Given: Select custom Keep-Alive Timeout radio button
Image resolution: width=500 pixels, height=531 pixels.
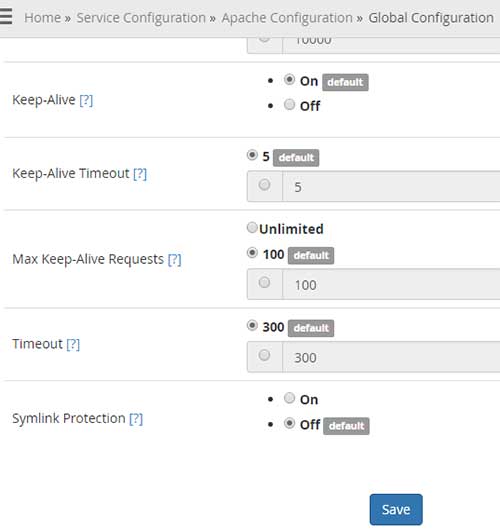Looking at the screenshot, I should [x=264, y=185].
